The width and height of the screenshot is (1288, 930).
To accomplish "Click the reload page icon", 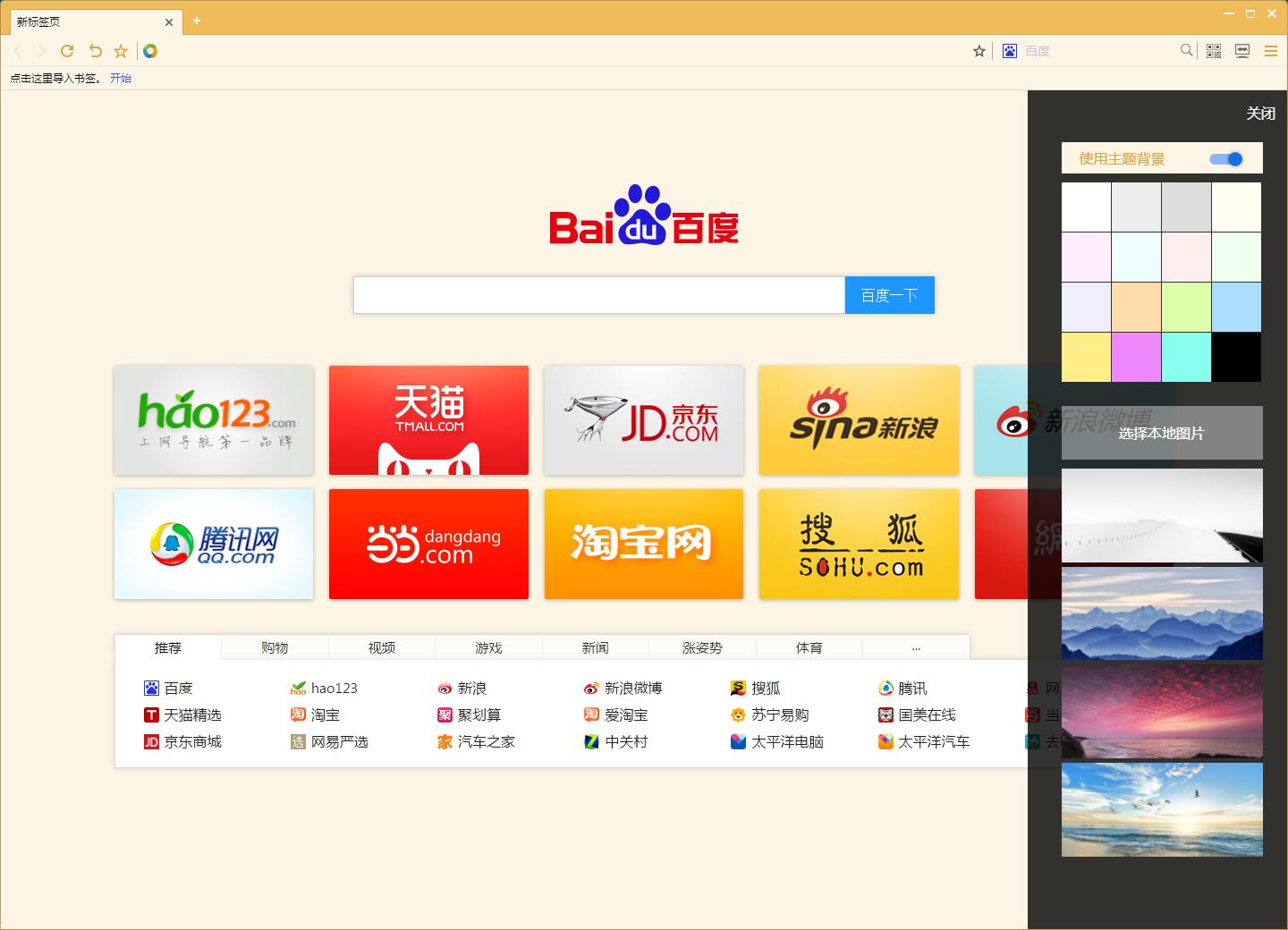I will coord(67,51).
